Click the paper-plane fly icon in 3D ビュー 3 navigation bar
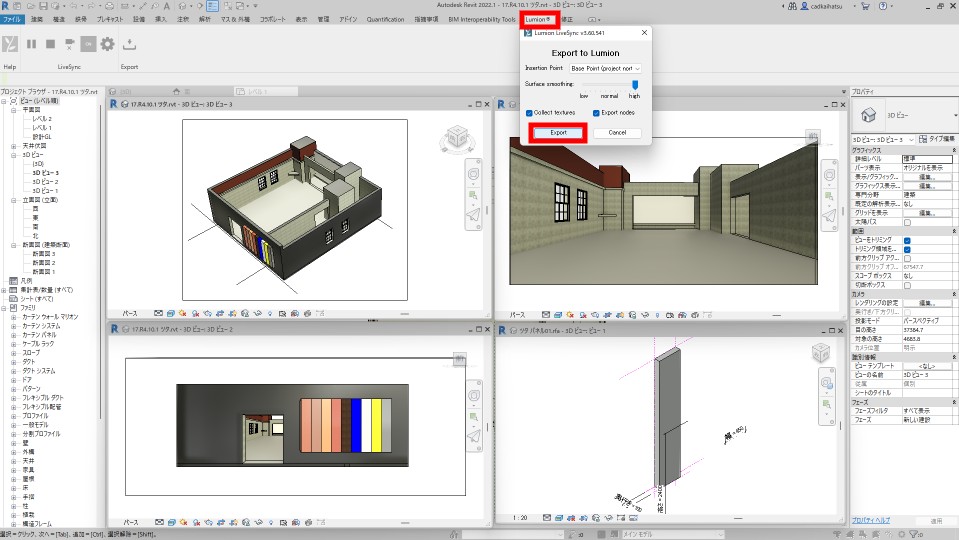Screen dimensions: 959x540 (473, 215)
